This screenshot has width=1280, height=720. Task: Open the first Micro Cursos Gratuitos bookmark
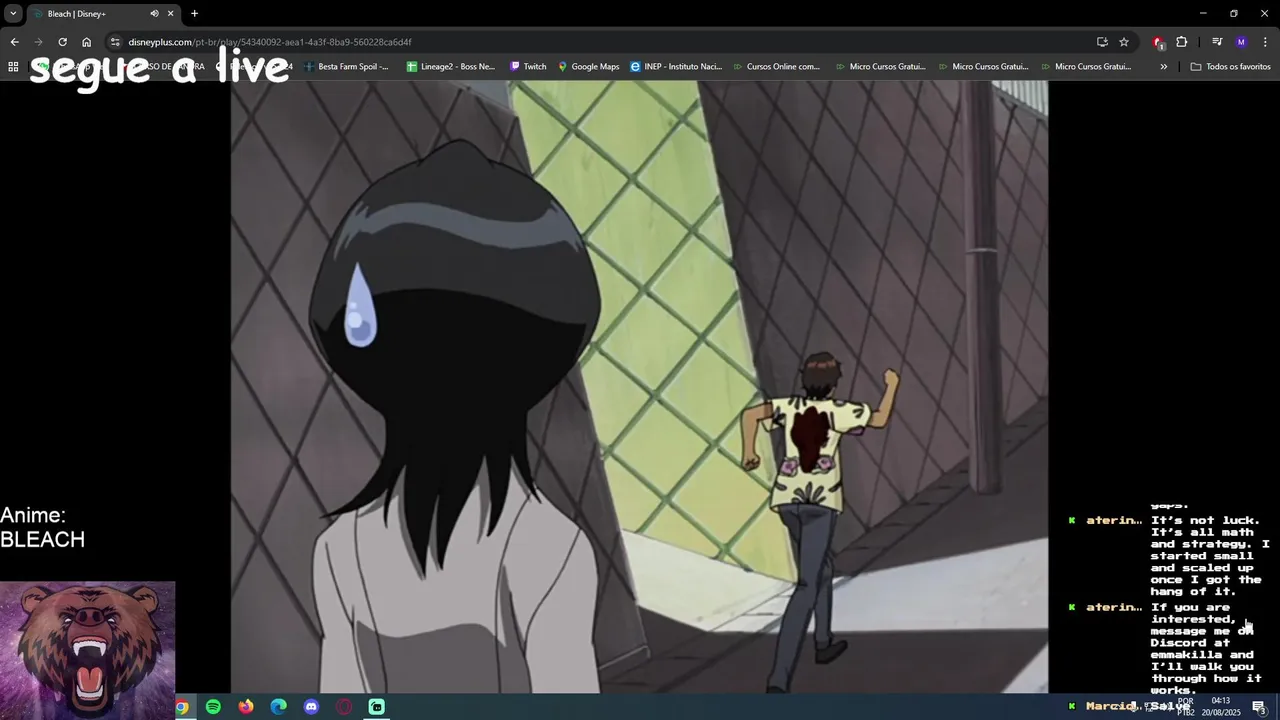coord(880,67)
